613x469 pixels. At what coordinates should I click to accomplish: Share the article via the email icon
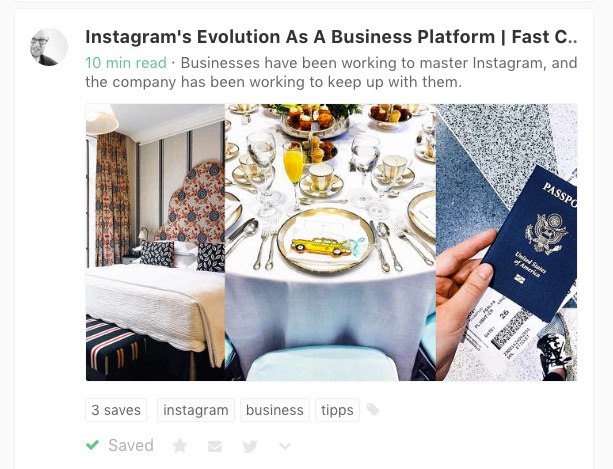point(215,446)
